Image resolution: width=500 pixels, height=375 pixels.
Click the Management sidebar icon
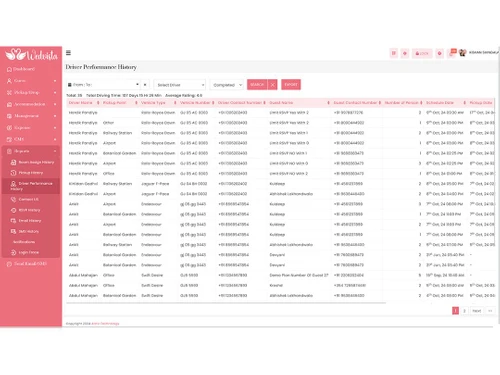9,116
